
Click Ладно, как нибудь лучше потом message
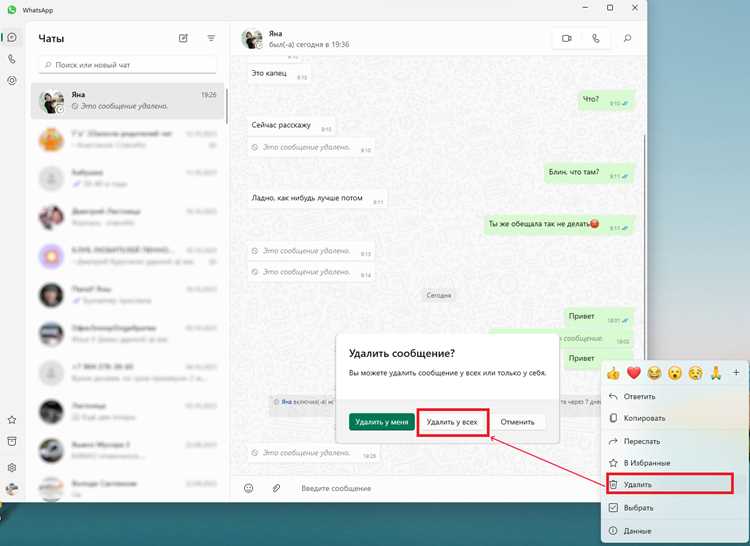pyautogui.click(x=317, y=198)
